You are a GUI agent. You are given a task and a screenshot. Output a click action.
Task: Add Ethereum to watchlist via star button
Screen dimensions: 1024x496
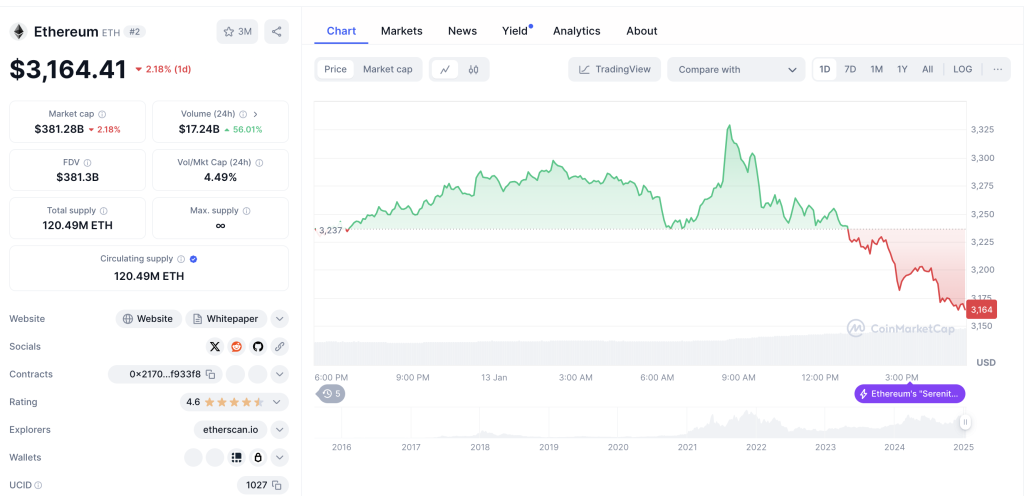[x=237, y=31]
